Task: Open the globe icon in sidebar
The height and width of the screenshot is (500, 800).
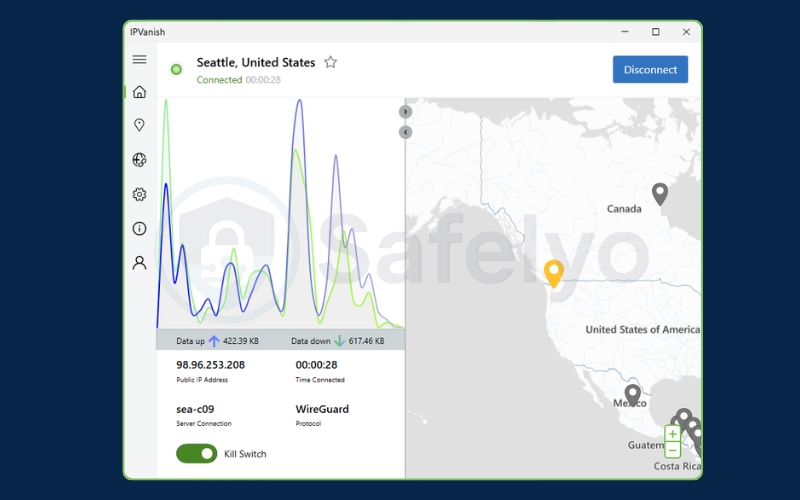Action: pyautogui.click(x=139, y=160)
